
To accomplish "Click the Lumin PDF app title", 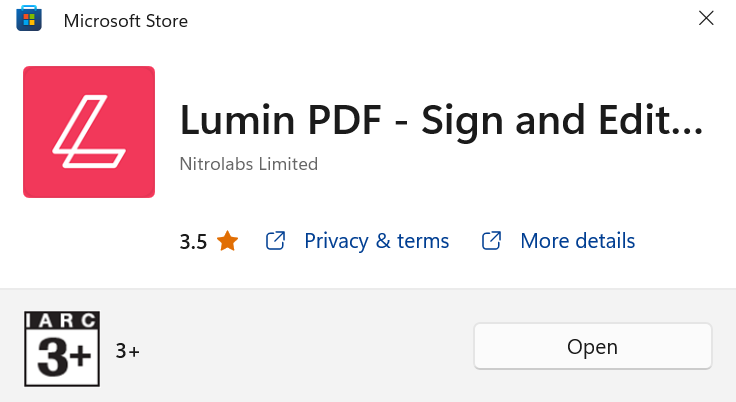I will coord(441,121).
